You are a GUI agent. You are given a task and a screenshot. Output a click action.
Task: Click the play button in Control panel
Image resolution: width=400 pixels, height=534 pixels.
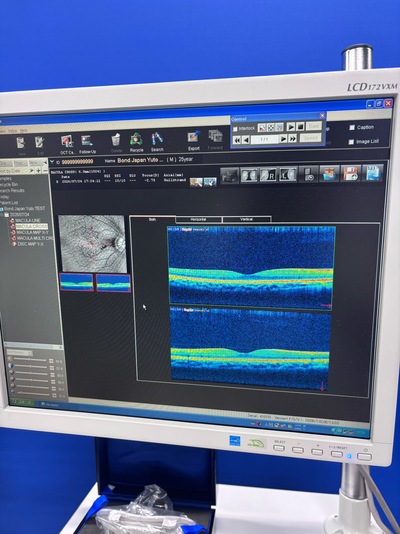pyautogui.click(x=290, y=127)
